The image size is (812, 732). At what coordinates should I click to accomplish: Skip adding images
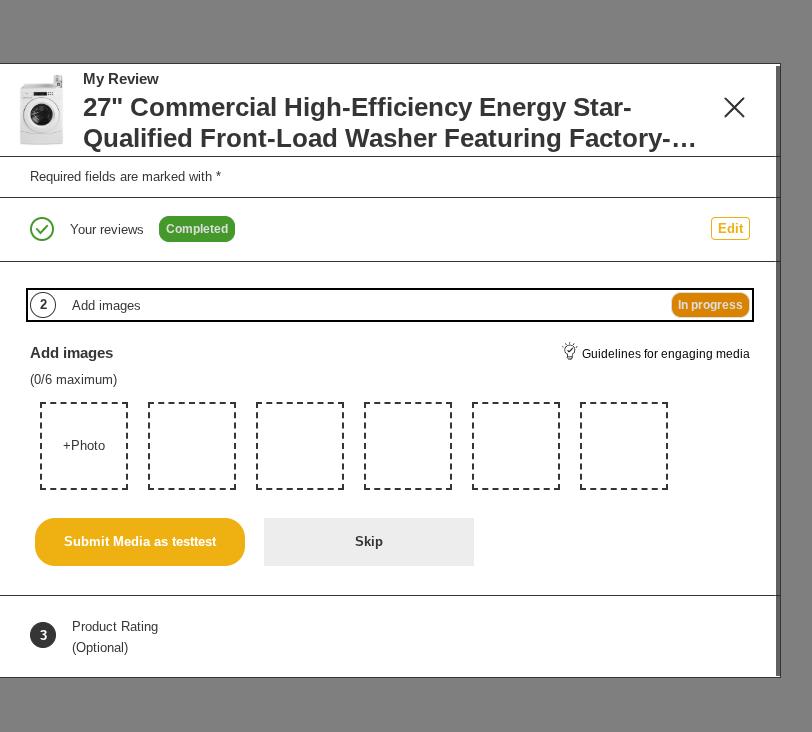(369, 541)
